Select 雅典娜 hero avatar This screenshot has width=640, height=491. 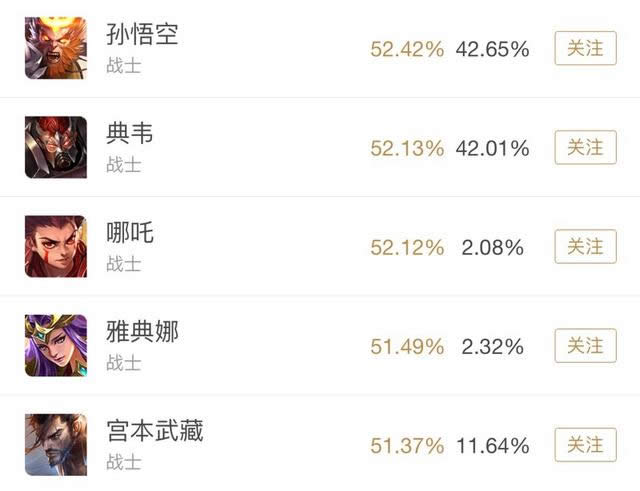[56, 345]
